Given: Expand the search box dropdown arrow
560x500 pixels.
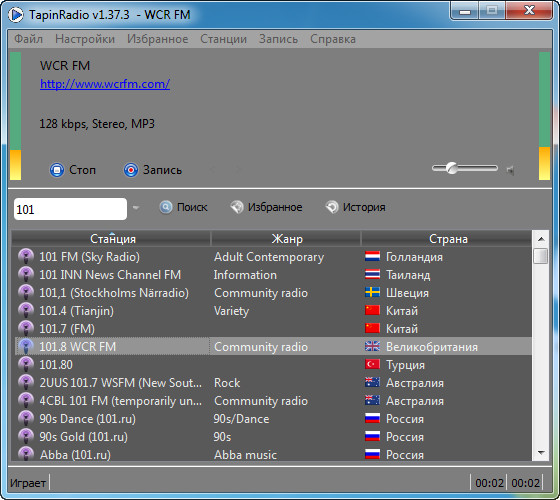Looking at the screenshot, I should [136, 208].
